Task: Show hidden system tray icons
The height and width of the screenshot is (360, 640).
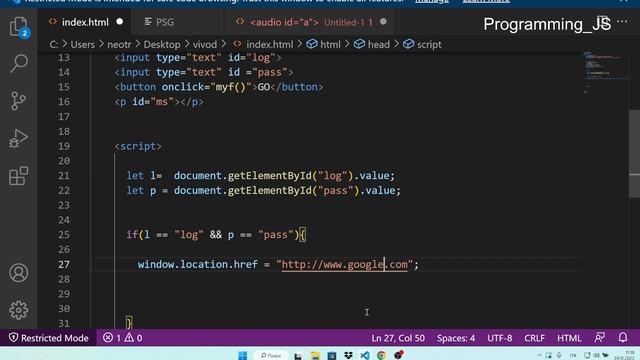Action: tap(539, 356)
